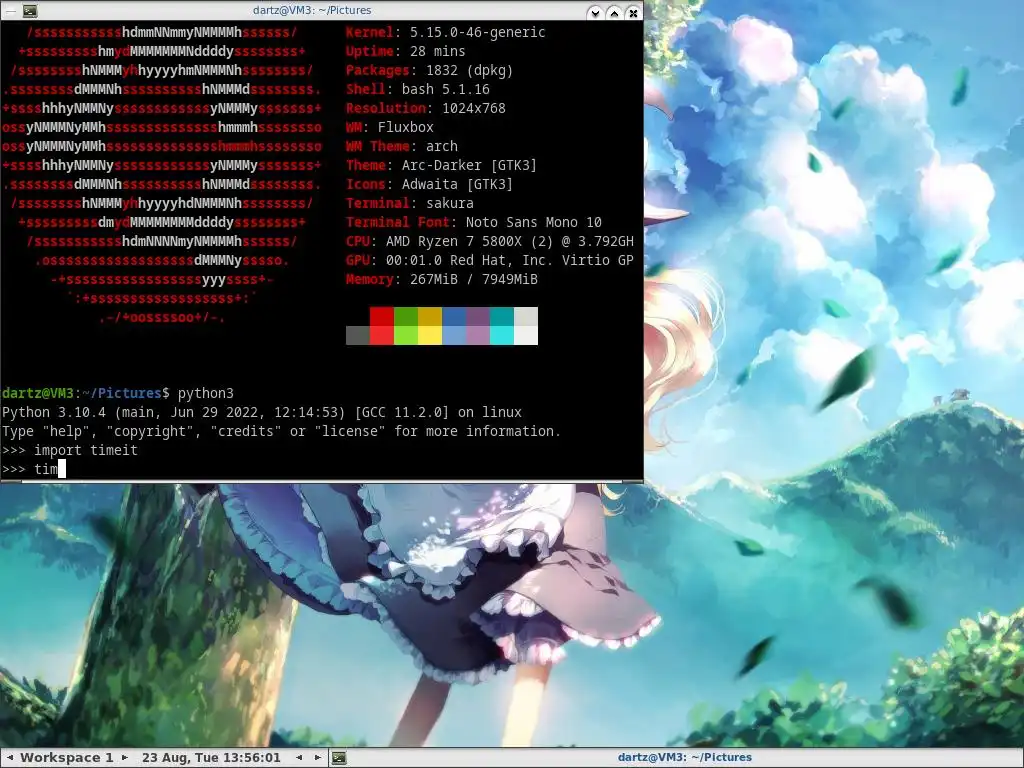This screenshot has width=1024, height=768.
Task: Click the dark red neofetch color block
Action: pyautogui.click(x=381, y=316)
